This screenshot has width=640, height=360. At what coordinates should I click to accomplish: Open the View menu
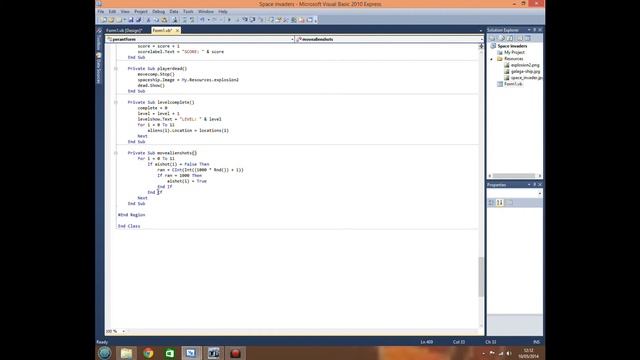pos(125,11)
